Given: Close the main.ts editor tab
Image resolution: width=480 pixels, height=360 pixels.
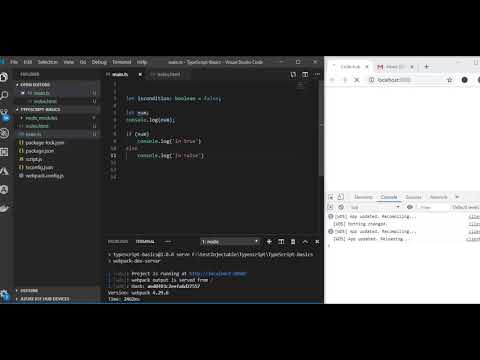Looking at the screenshot, I should pyautogui.click(x=140, y=74).
